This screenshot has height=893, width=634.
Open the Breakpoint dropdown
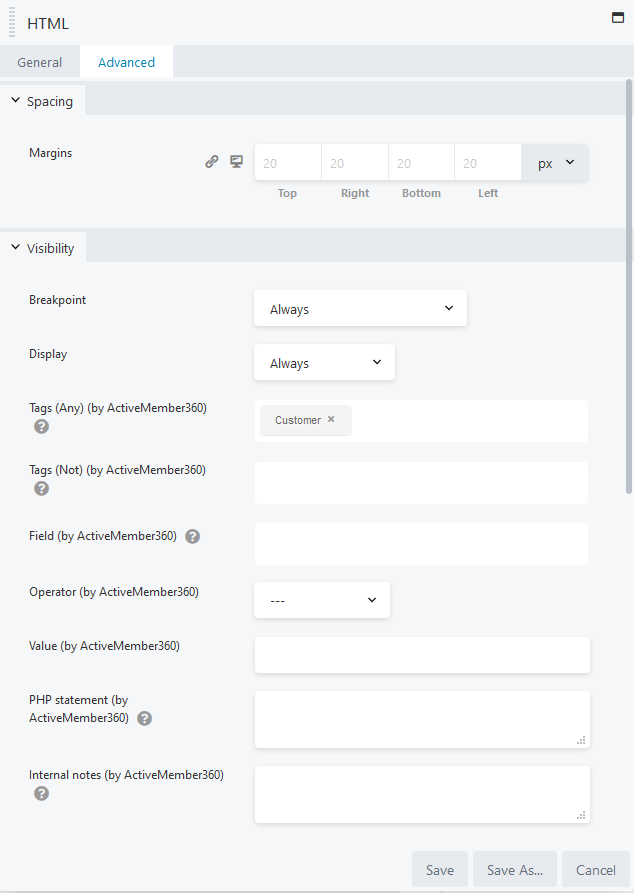point(360,308)
